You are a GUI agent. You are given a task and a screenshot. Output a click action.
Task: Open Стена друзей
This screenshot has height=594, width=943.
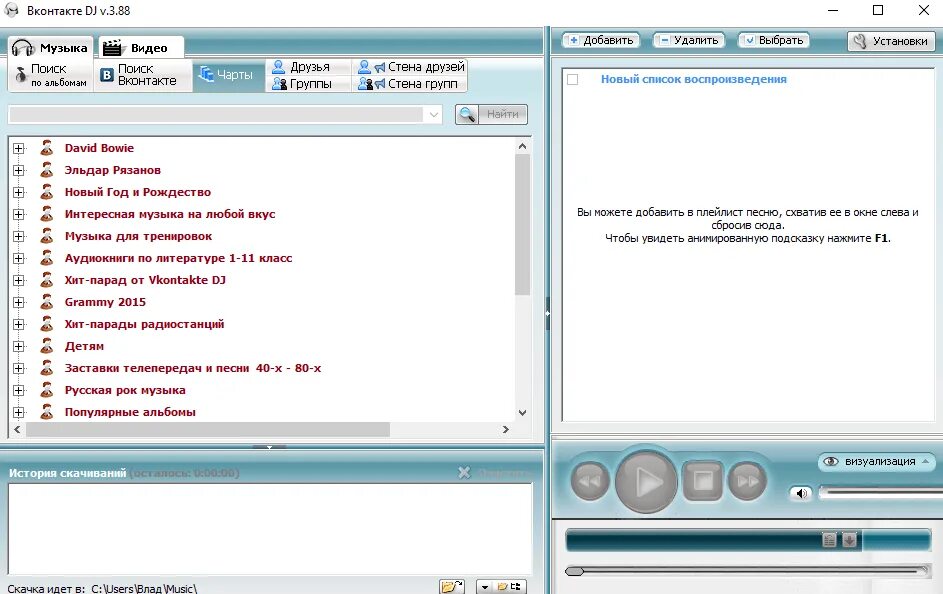(410, 67)
